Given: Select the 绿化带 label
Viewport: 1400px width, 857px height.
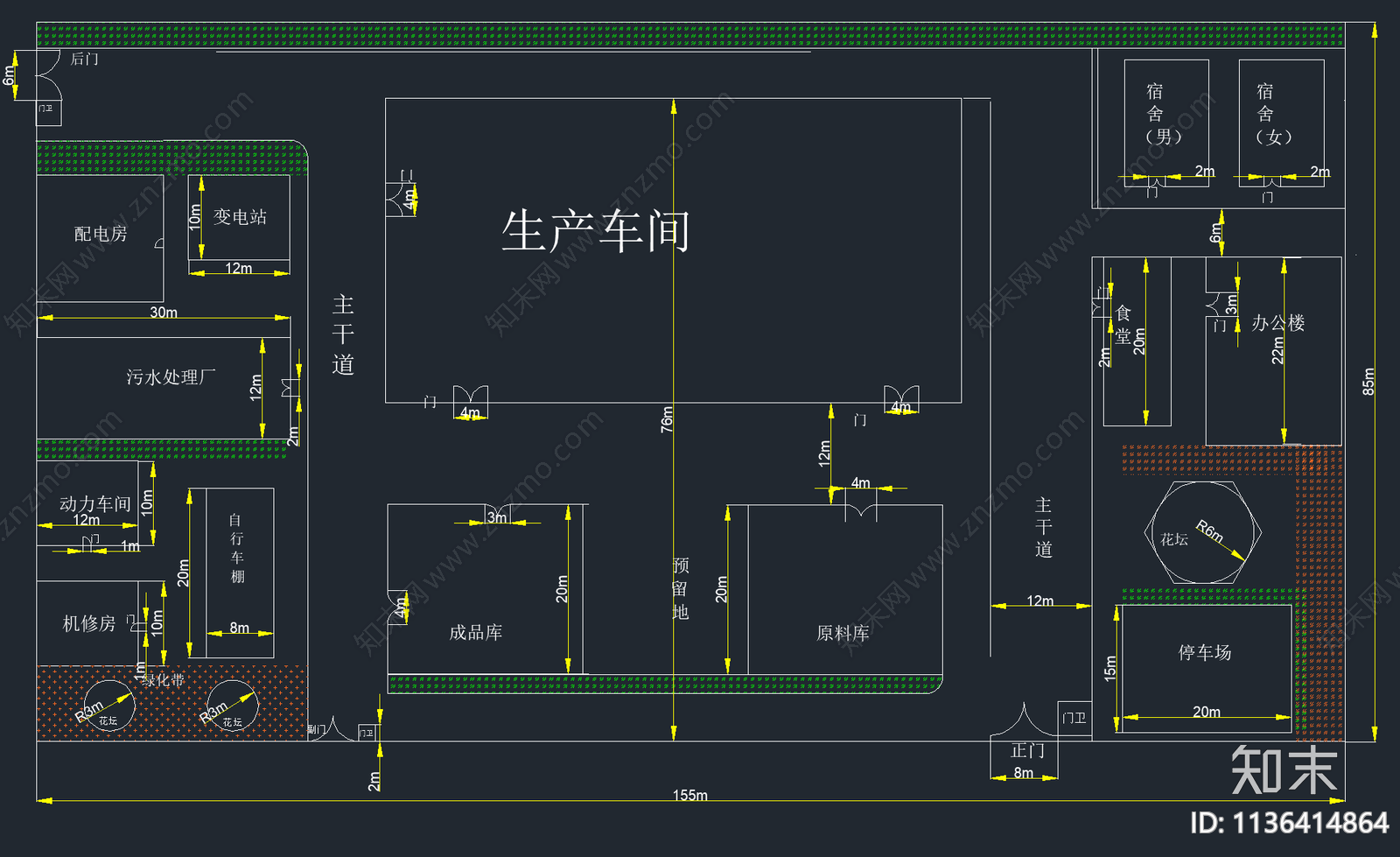Looking at the screenshot, I should (x=164, y=679).
